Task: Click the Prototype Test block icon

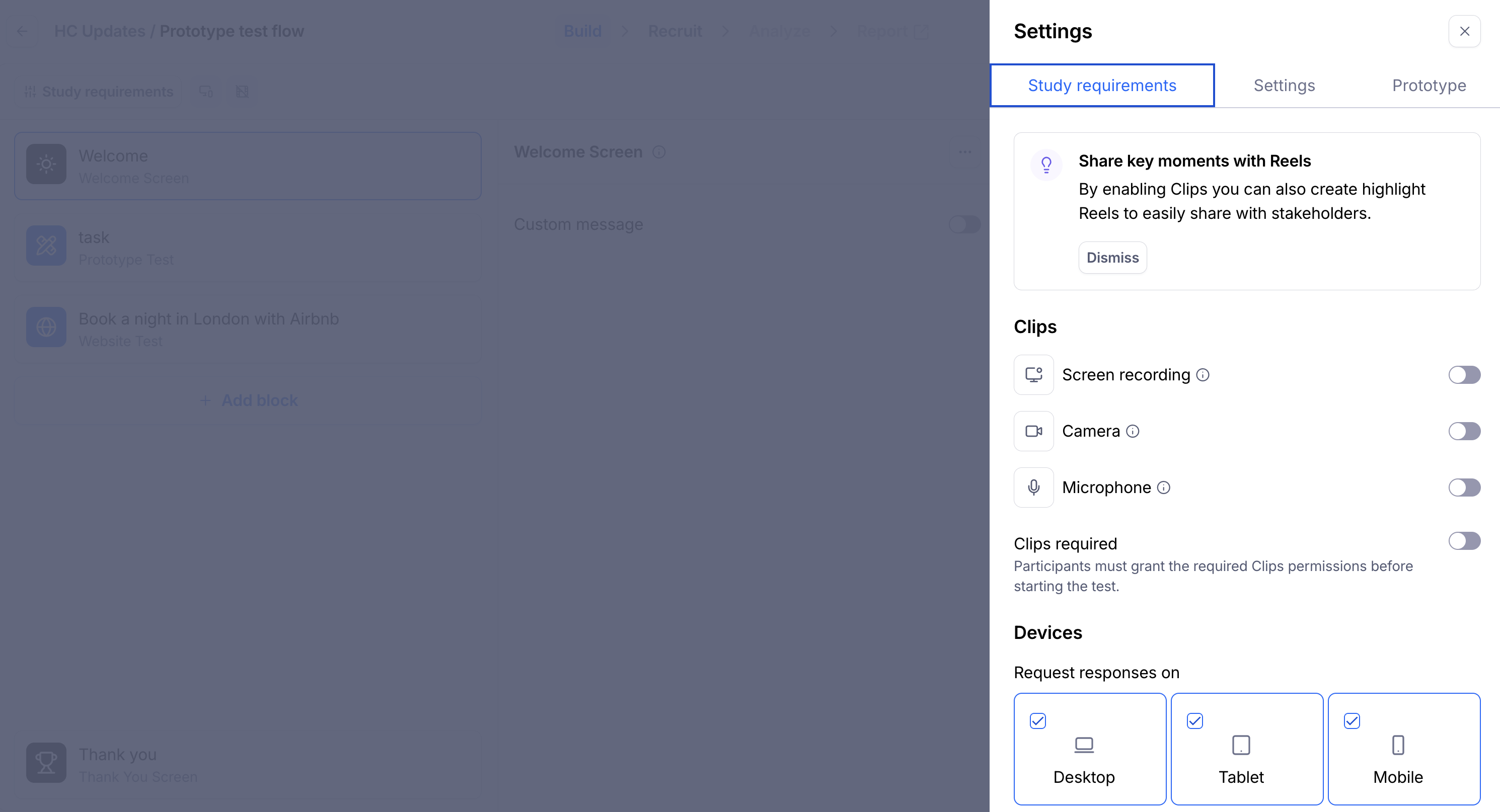Action: point(46,246)
